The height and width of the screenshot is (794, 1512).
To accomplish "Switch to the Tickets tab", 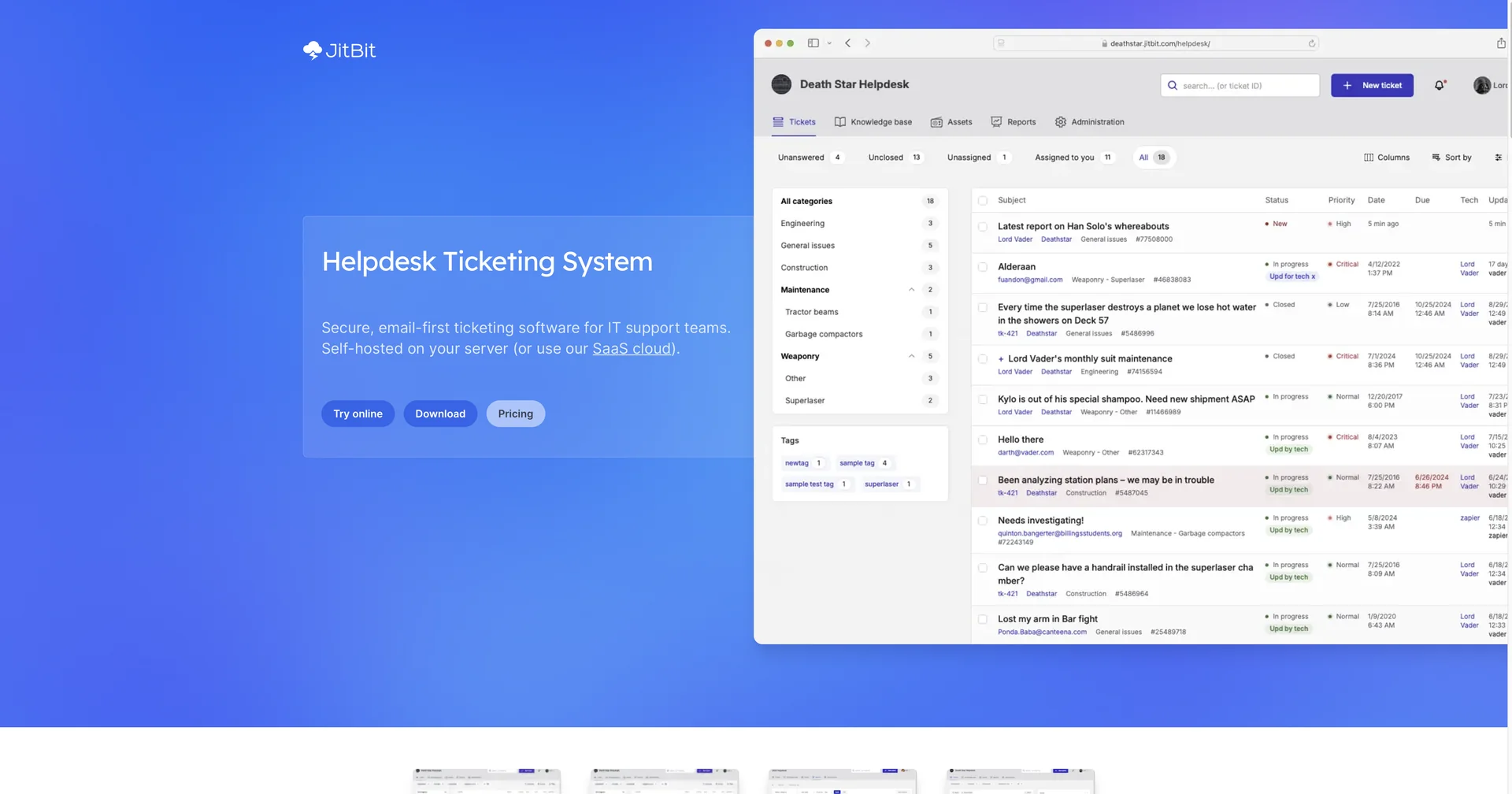I will coord(795,122).
